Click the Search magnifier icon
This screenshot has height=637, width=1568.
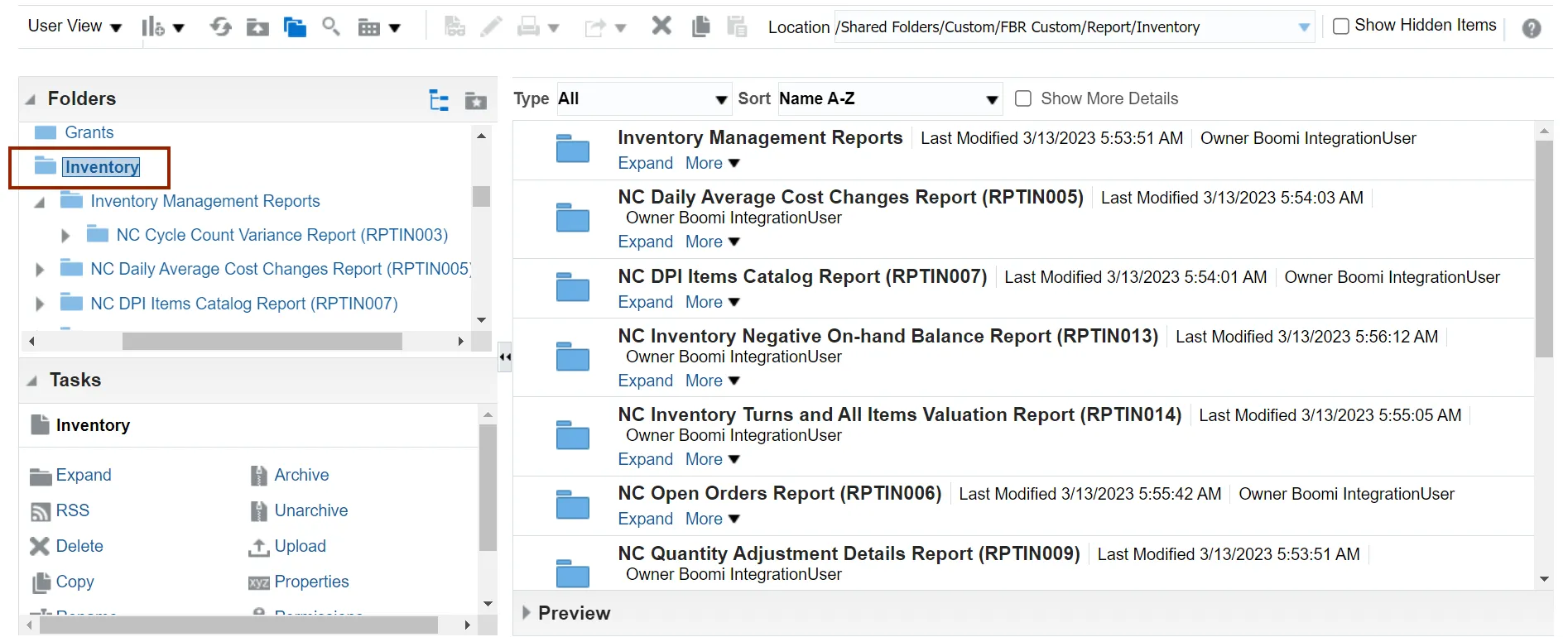(x=331, y=27)
